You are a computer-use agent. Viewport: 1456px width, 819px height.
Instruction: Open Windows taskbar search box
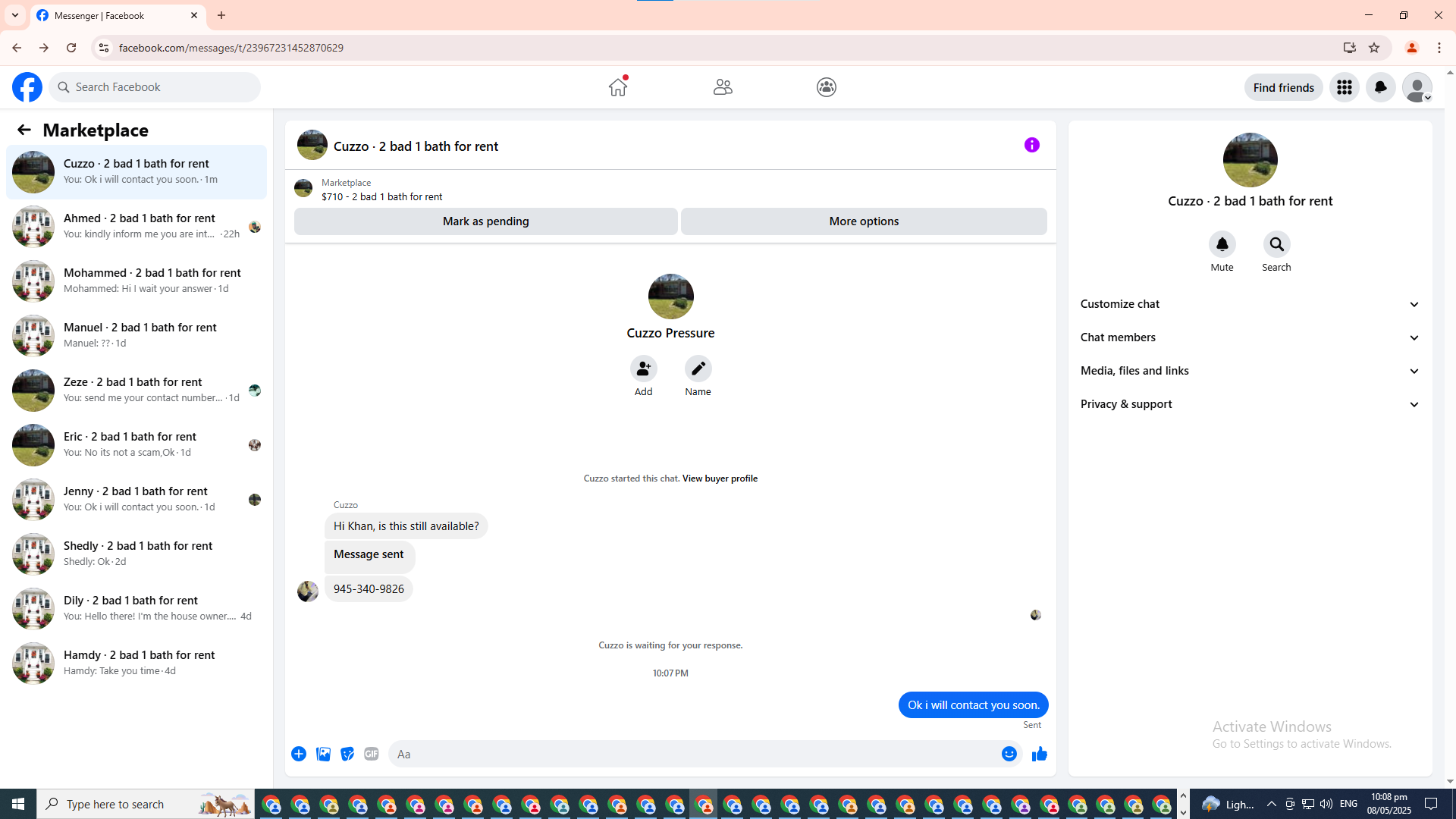pyautogui.click(x=146, y=804)
